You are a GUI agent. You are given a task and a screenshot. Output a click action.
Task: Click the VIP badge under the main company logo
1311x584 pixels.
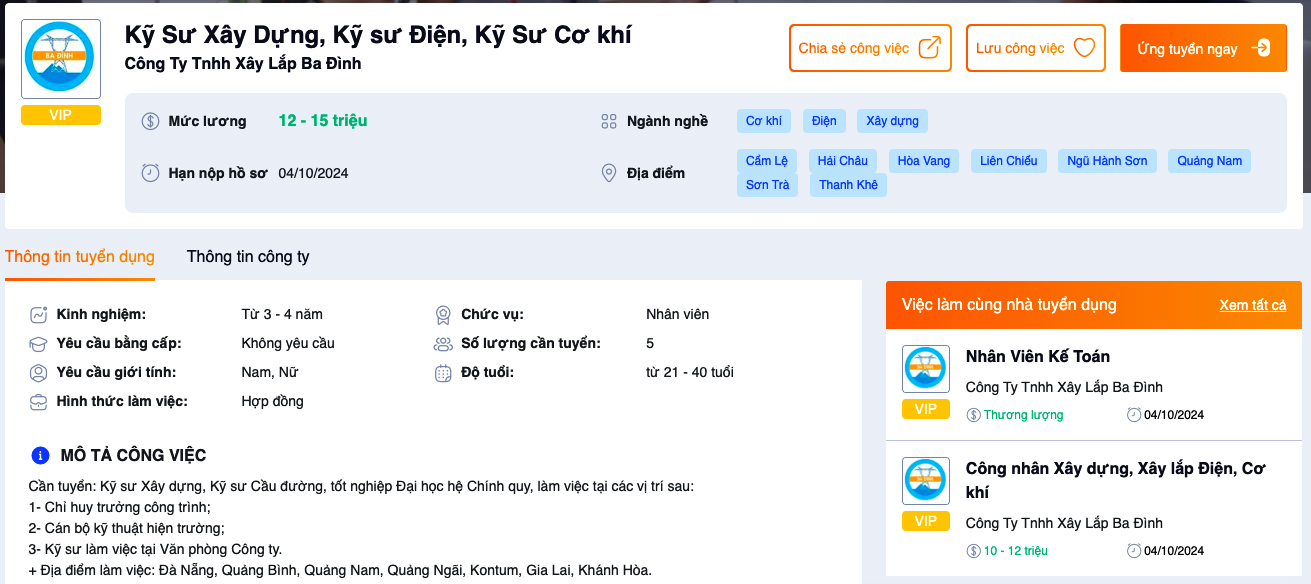click(x=61, y=115)
